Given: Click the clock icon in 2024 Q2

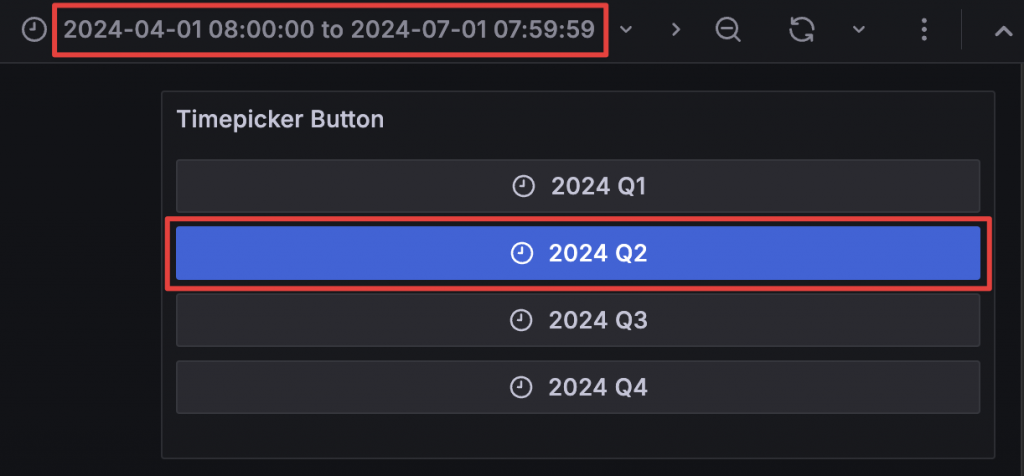Looking at the screenshot, I should click(x=521, y=253).
